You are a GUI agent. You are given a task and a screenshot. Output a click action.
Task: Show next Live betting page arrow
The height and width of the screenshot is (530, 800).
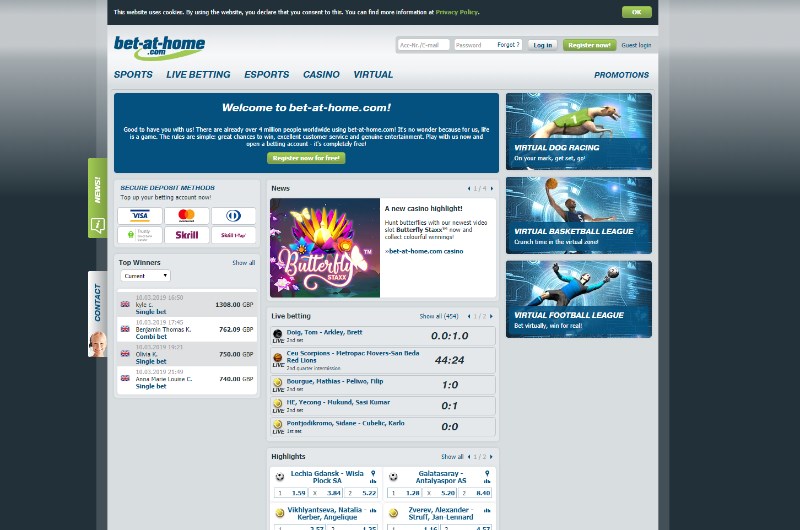491,316
